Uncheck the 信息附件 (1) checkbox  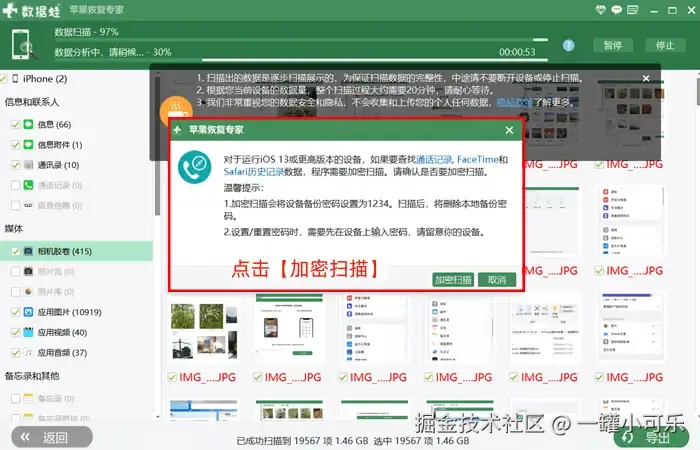(16, 144)
